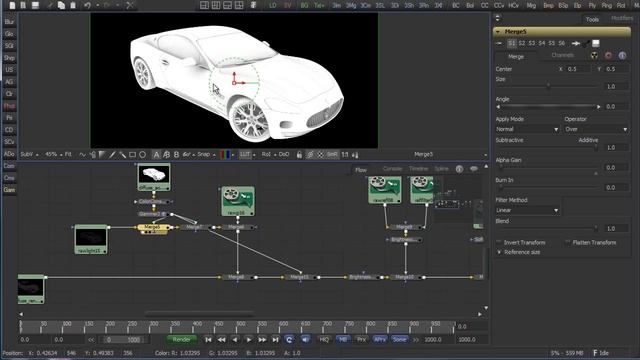The height and width of the screenshot is (360, 640).
Task: Toggle the Some render button
Action: [x=400, y=340]
